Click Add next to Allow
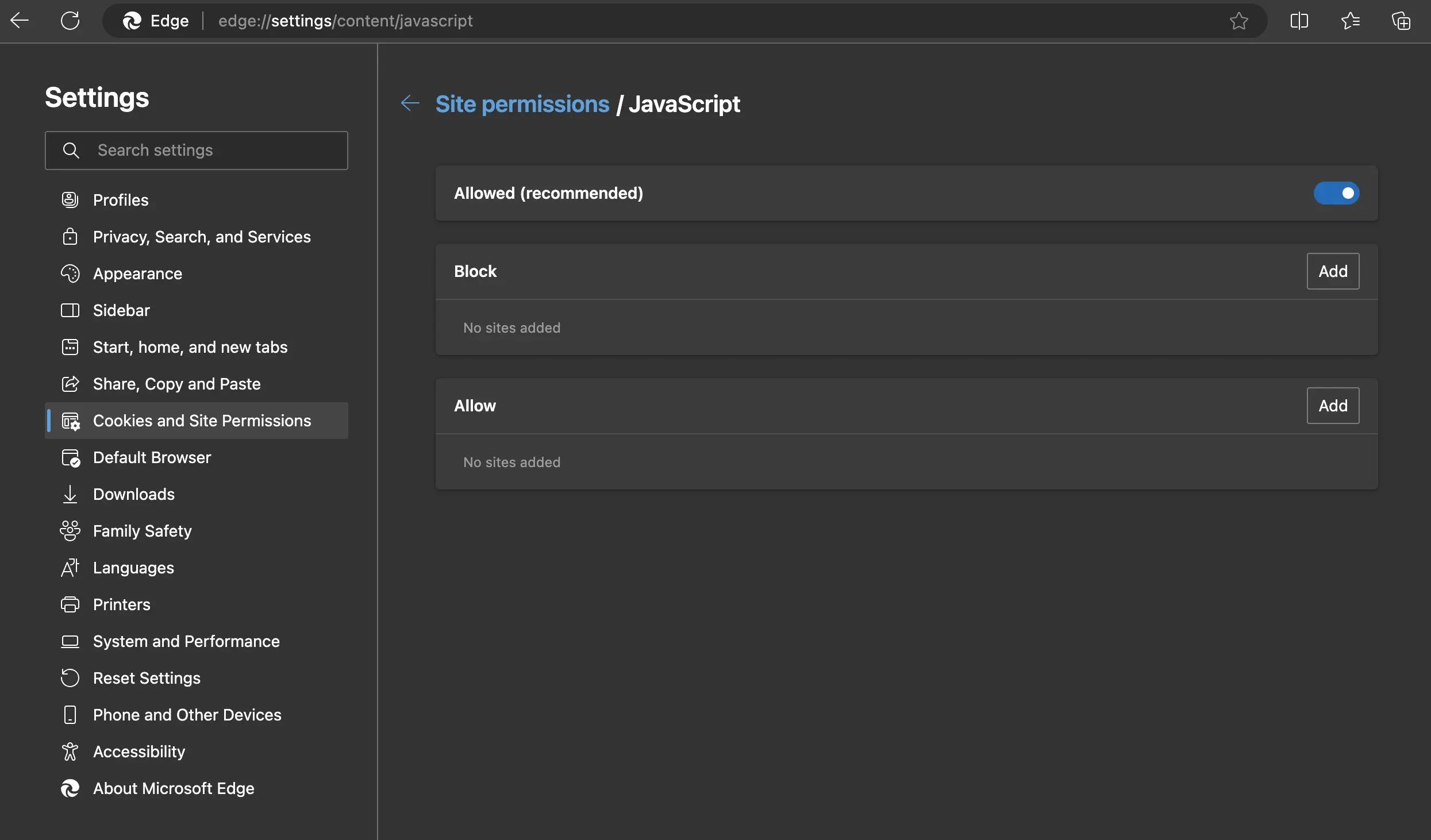This screenshot has width=1431, height=840. pos(1333,406)
